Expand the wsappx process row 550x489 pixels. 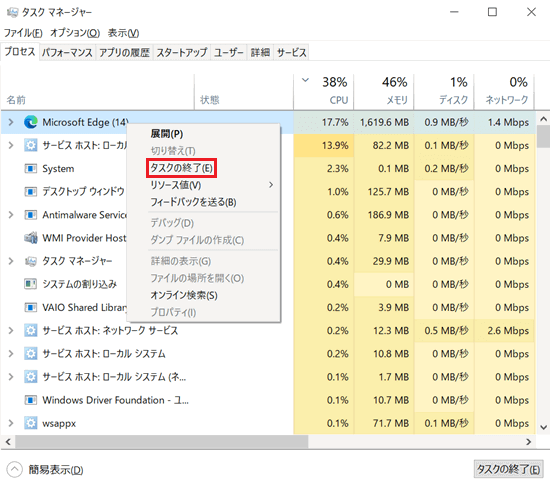click(x=11, y=423)
